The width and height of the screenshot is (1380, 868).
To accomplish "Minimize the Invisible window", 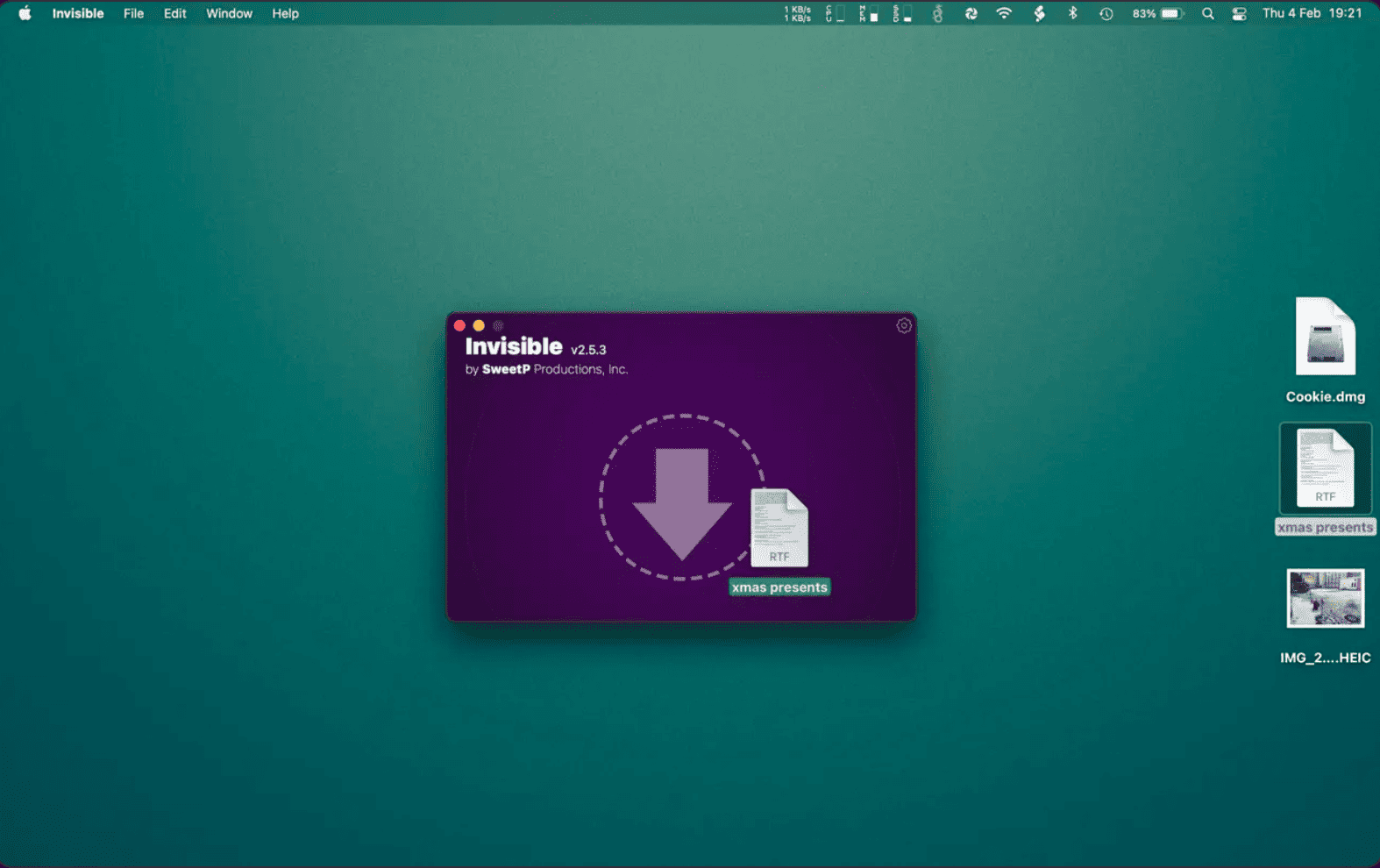I will click(x=479, y=325).
